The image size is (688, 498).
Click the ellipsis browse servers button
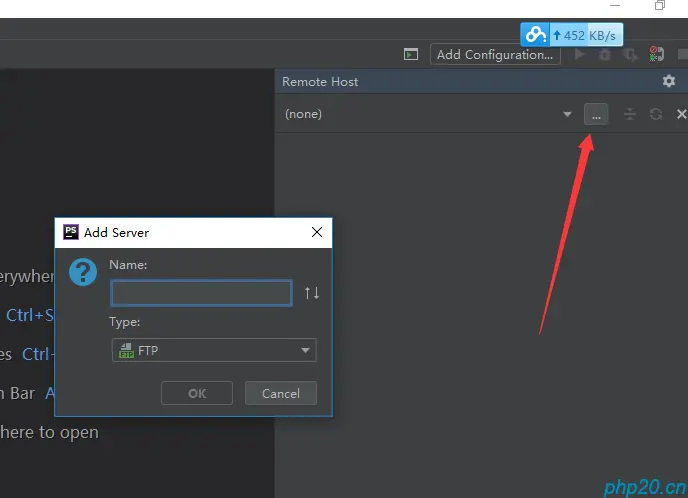tap(596, 115)
